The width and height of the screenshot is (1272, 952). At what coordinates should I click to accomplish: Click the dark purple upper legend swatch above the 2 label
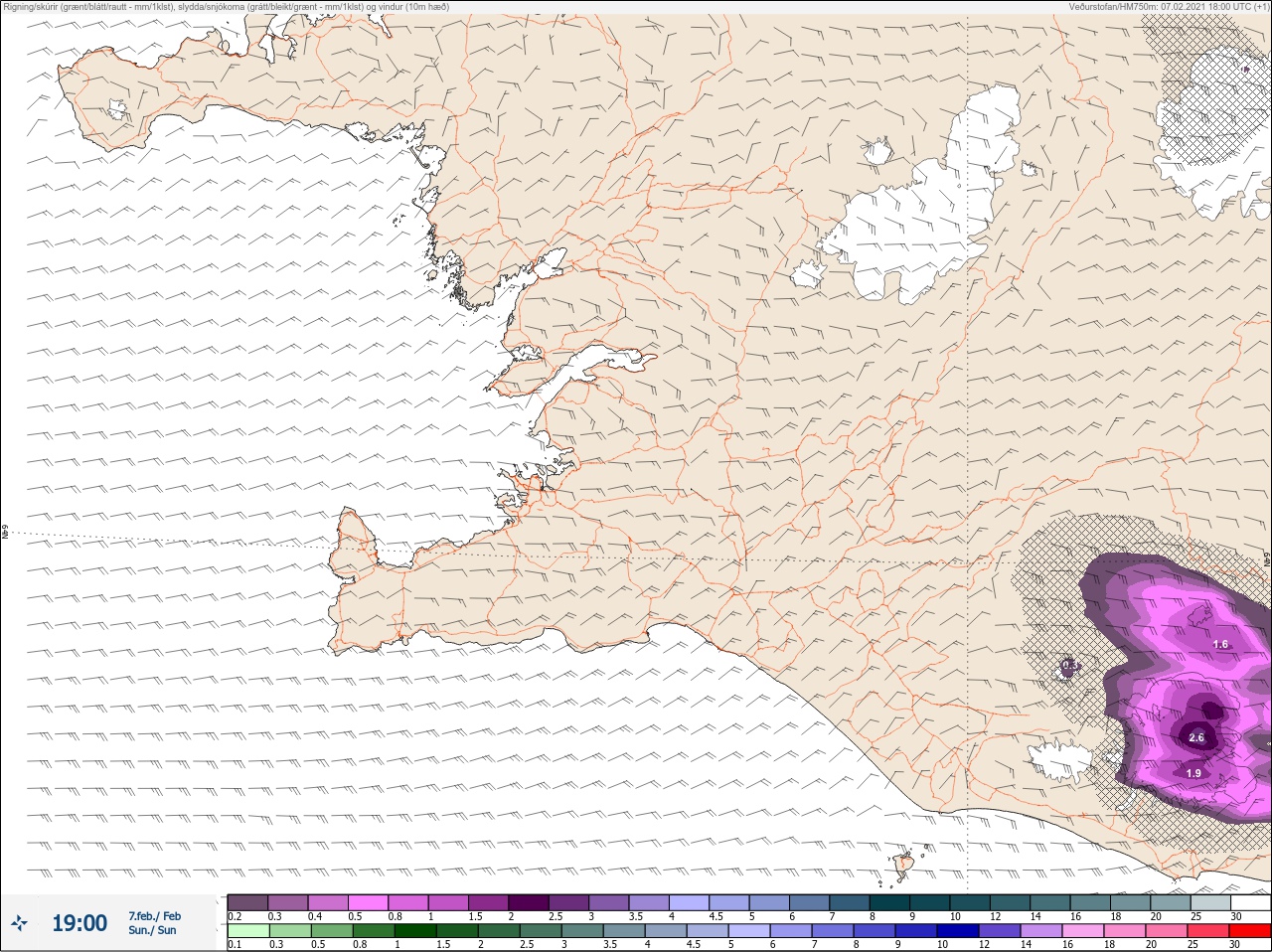tap(529, 902)
